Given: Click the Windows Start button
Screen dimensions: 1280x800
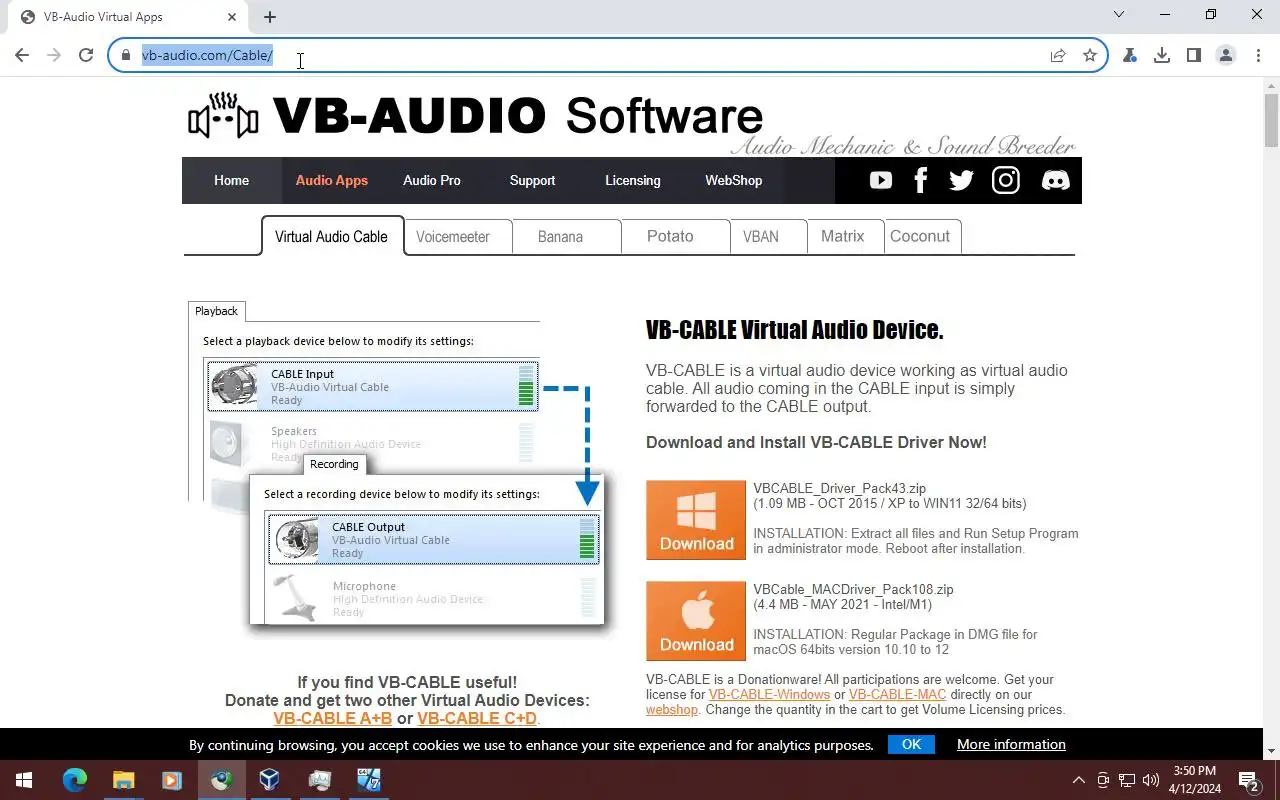Looking at the screenshot, I should 24,780.
